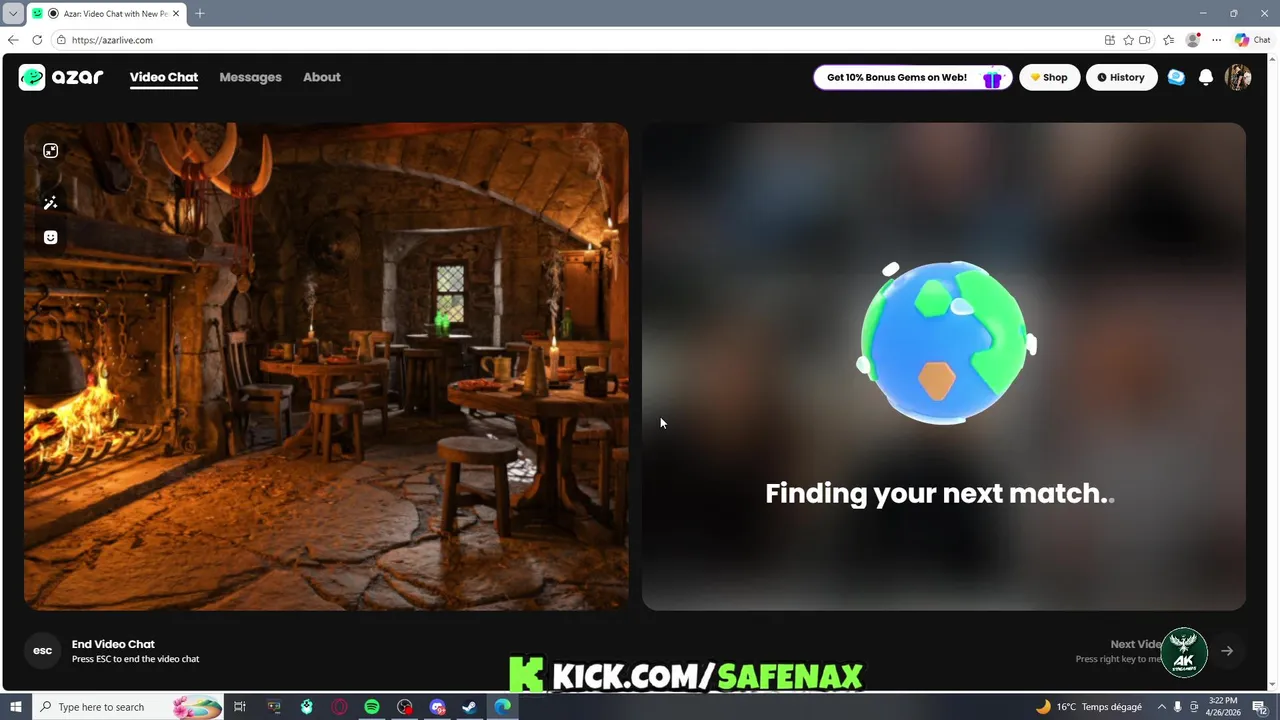This screenshot has width=1280, height=720.
Task: Open Task View on the taskbar
Action: (x=240, y=707)
